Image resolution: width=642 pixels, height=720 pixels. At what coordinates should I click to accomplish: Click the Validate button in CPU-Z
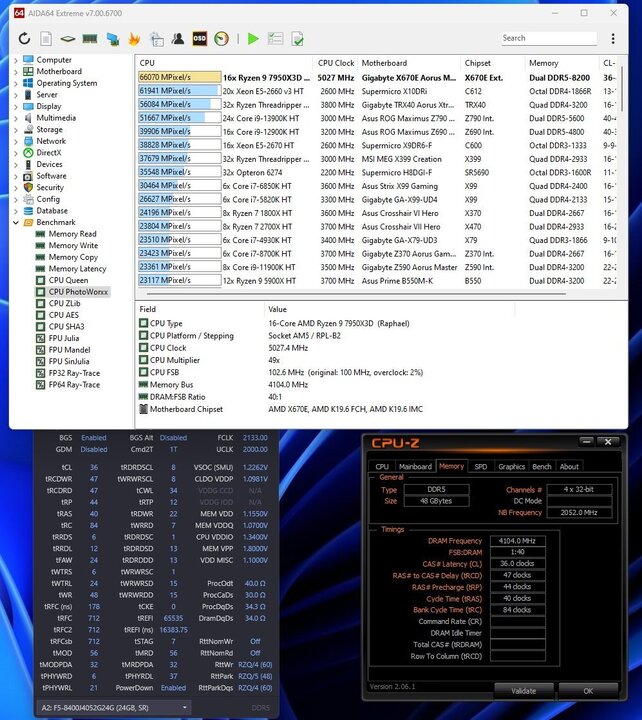pyautogui.click(x=523, y=690)
